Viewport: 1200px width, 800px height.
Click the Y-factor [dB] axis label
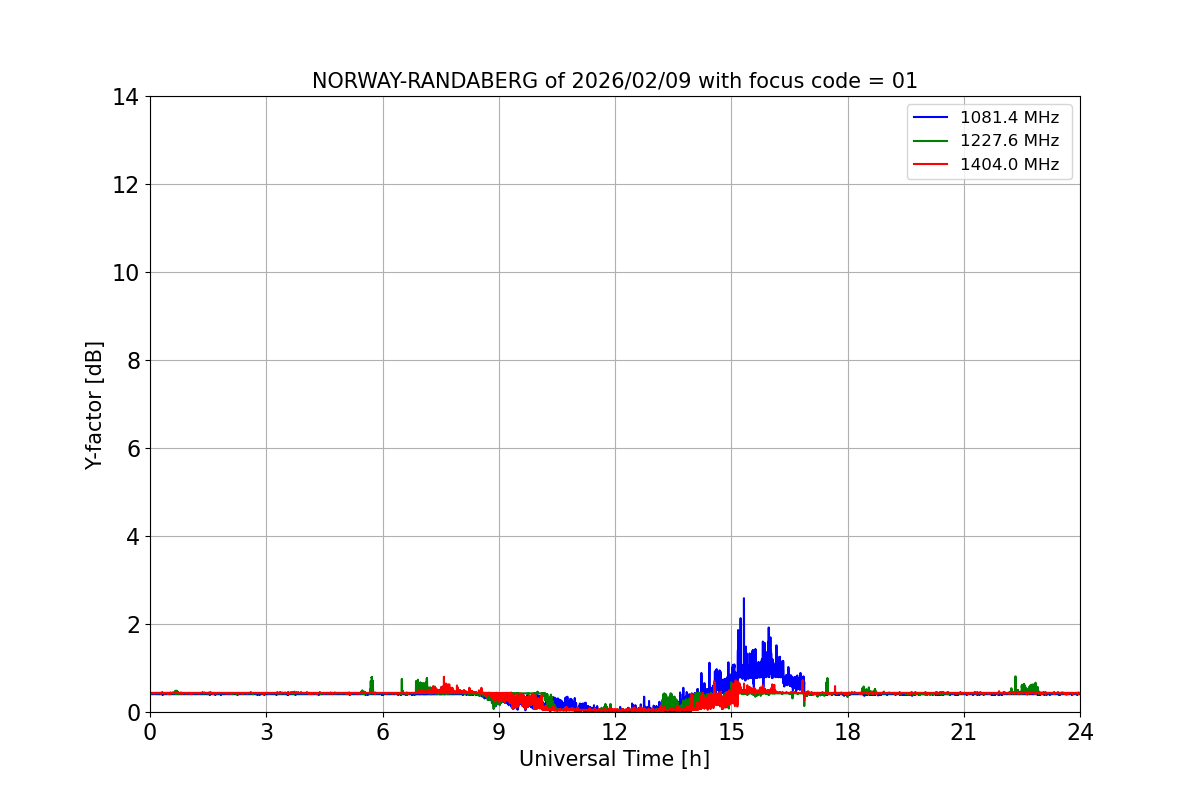point(94,405)
